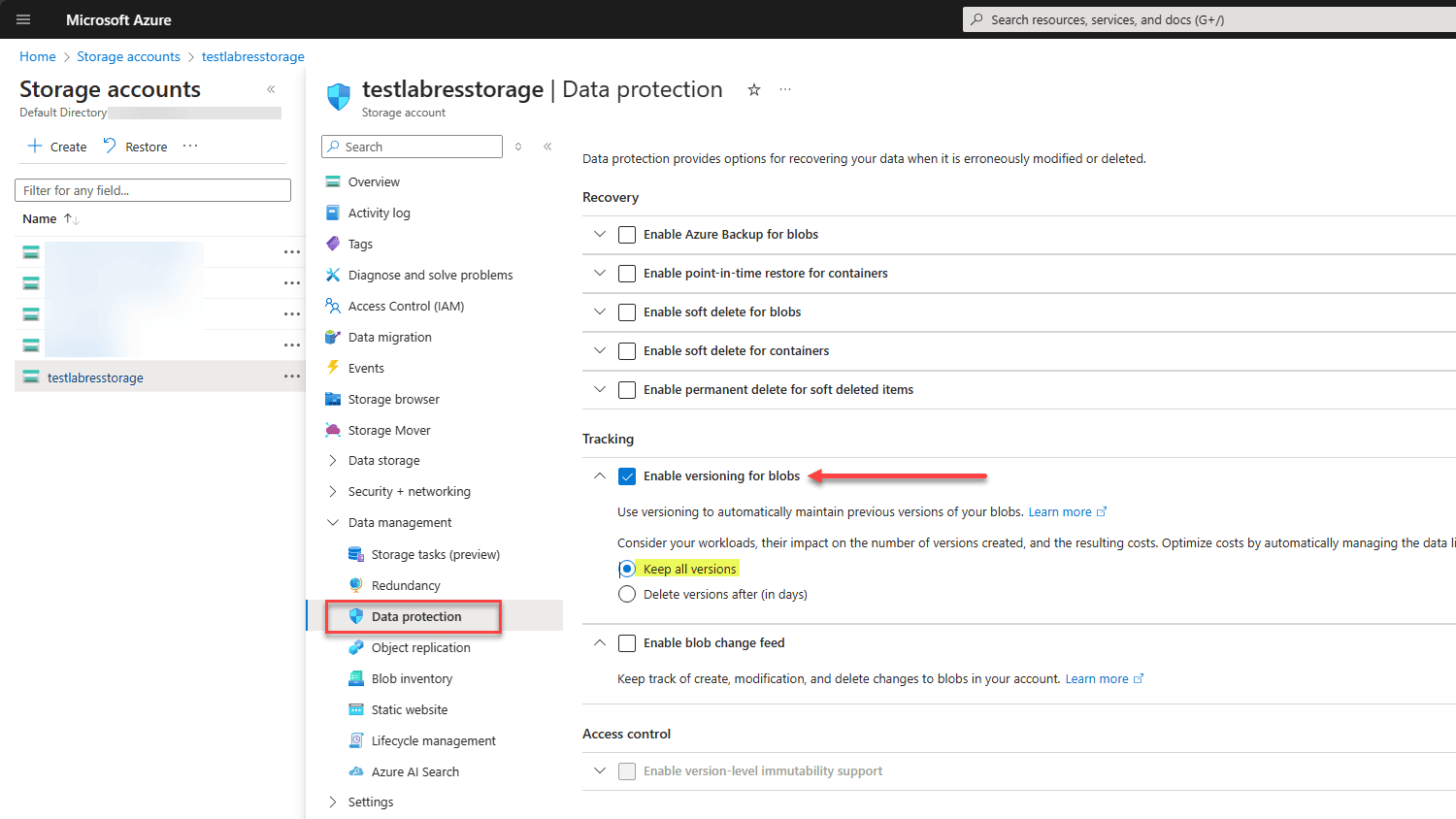Screen dimensions: 1456x819
Task: Click the Storage browser icon
Action: point(333,399)
